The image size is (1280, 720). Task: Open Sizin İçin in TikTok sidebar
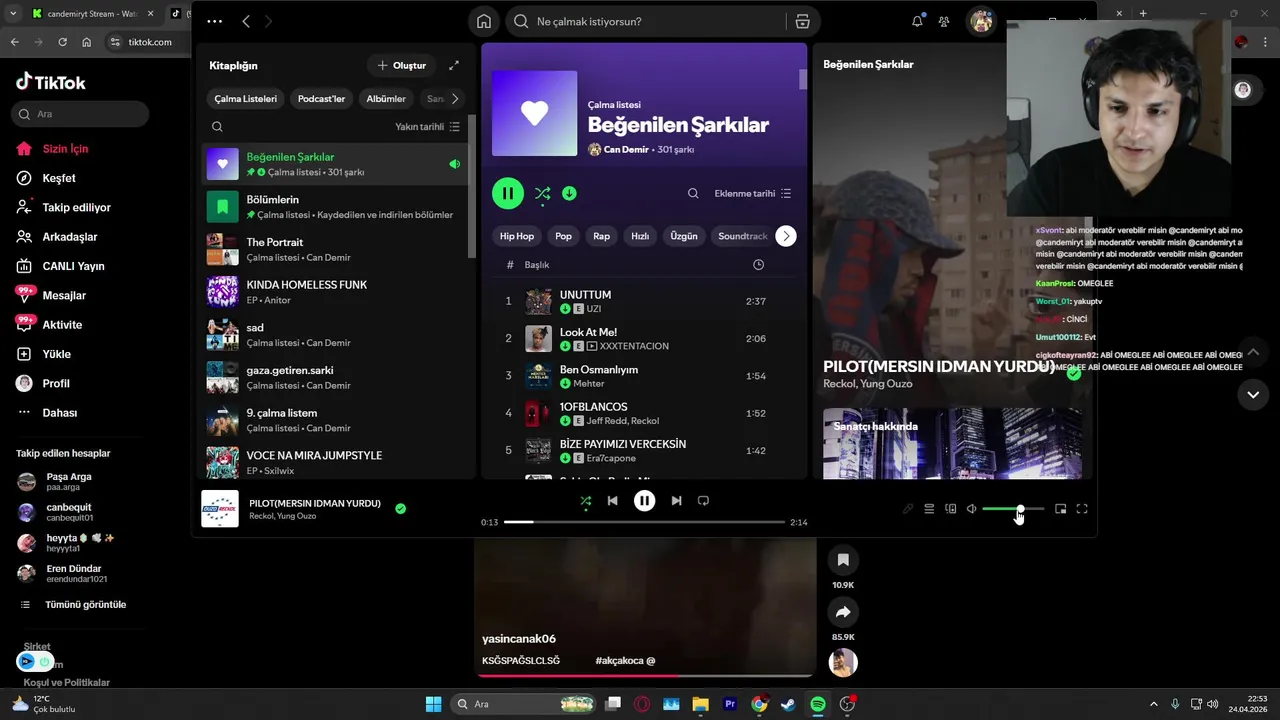pos(65,149)
